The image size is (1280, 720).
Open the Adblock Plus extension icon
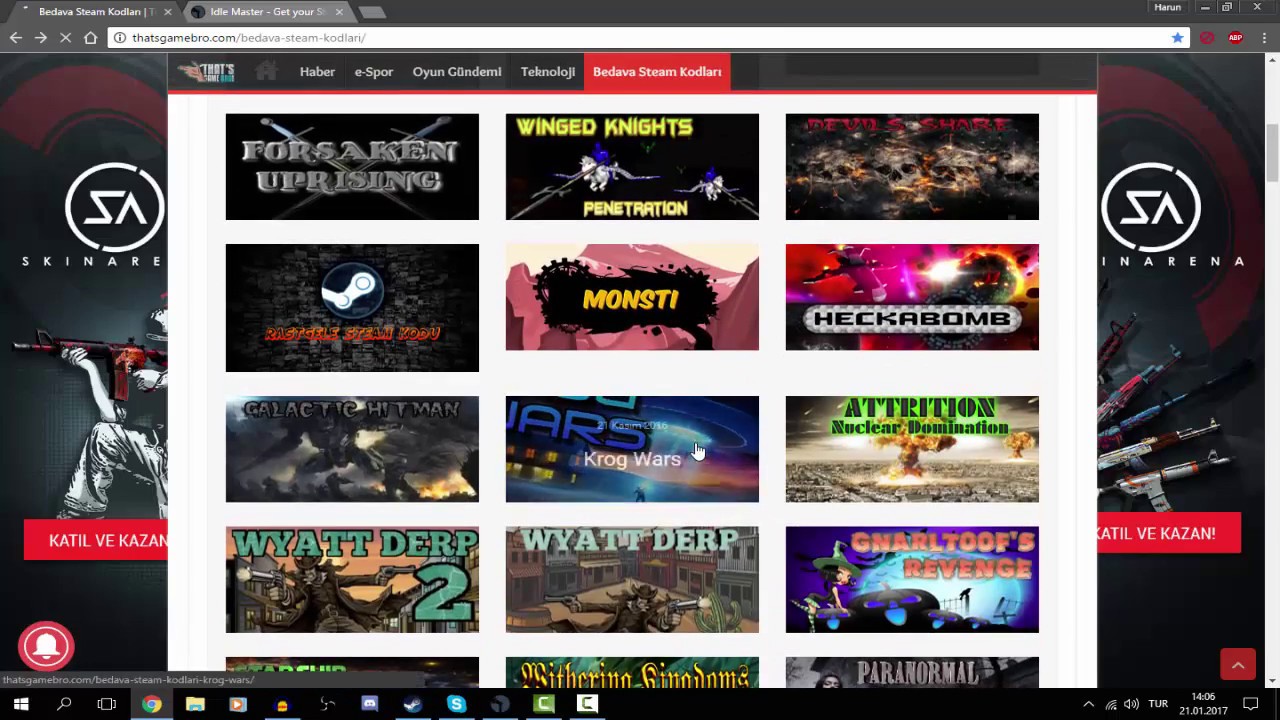1235,38
